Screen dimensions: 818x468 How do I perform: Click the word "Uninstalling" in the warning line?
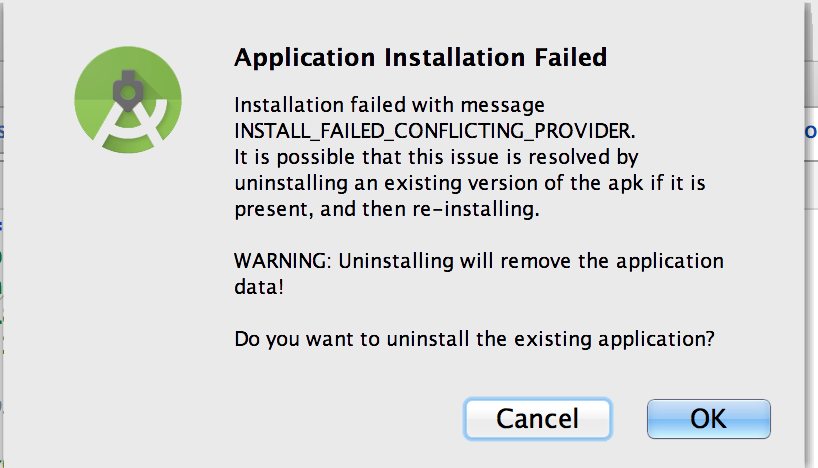click(x=396, y=261)
